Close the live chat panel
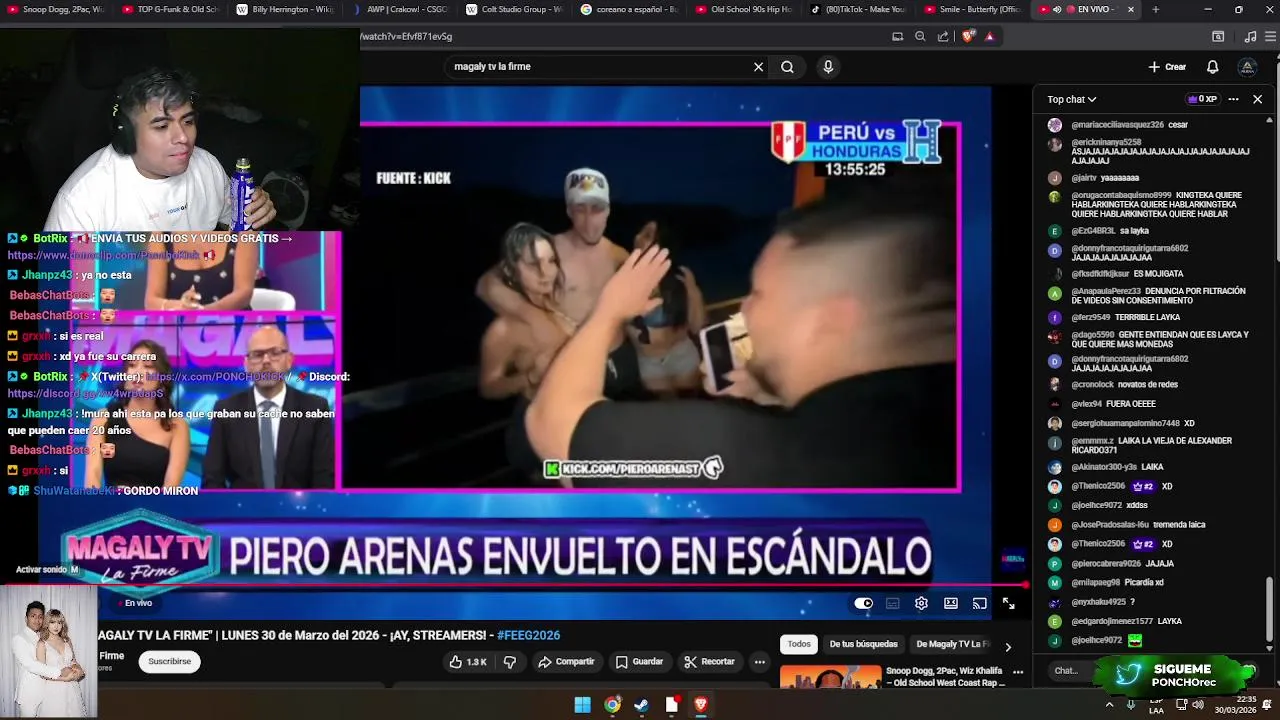This screenshot has height=720, width=1280. tap(1258, 99)
